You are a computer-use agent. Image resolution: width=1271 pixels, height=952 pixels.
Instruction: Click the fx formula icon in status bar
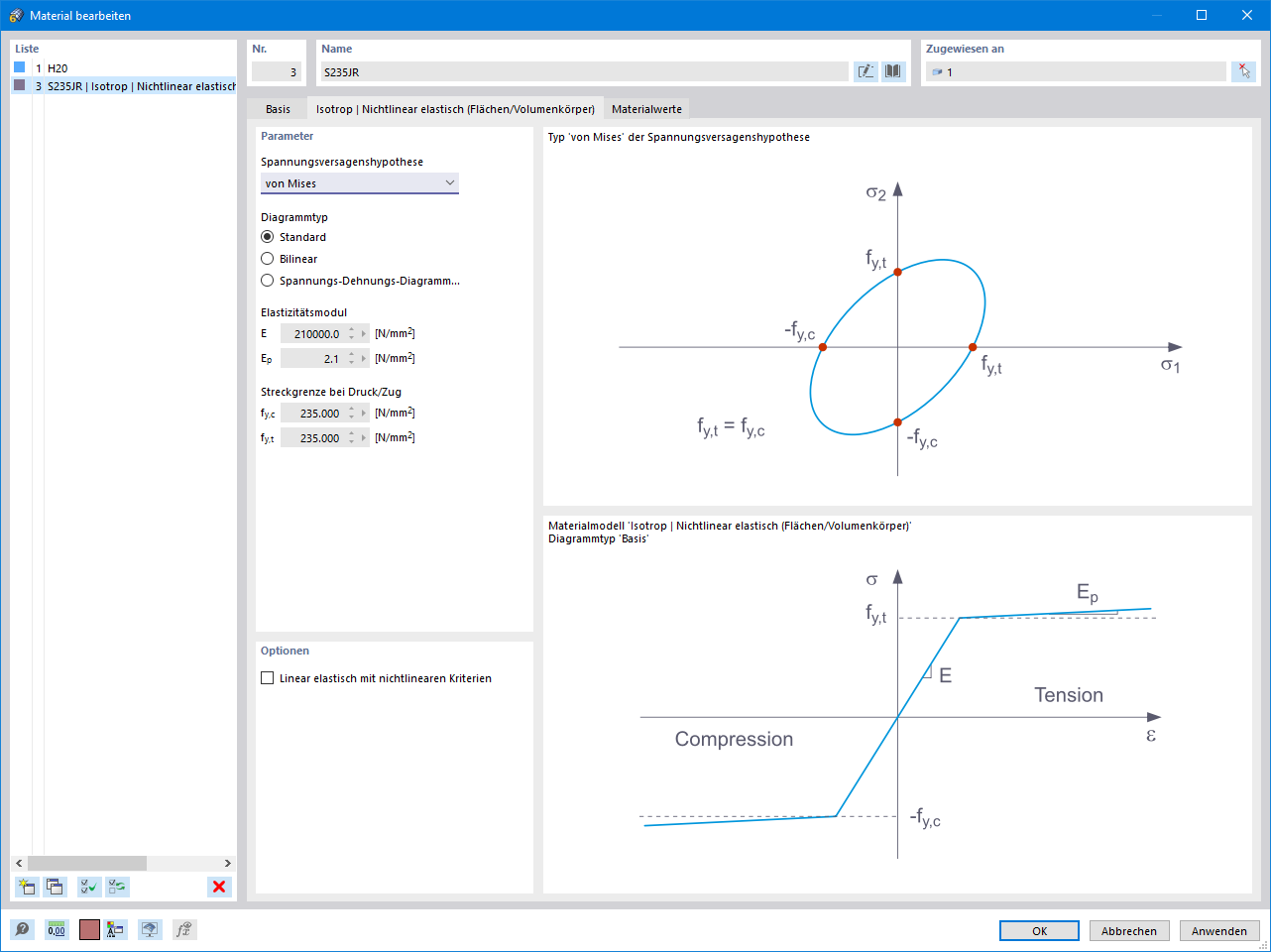coord(183,929)
